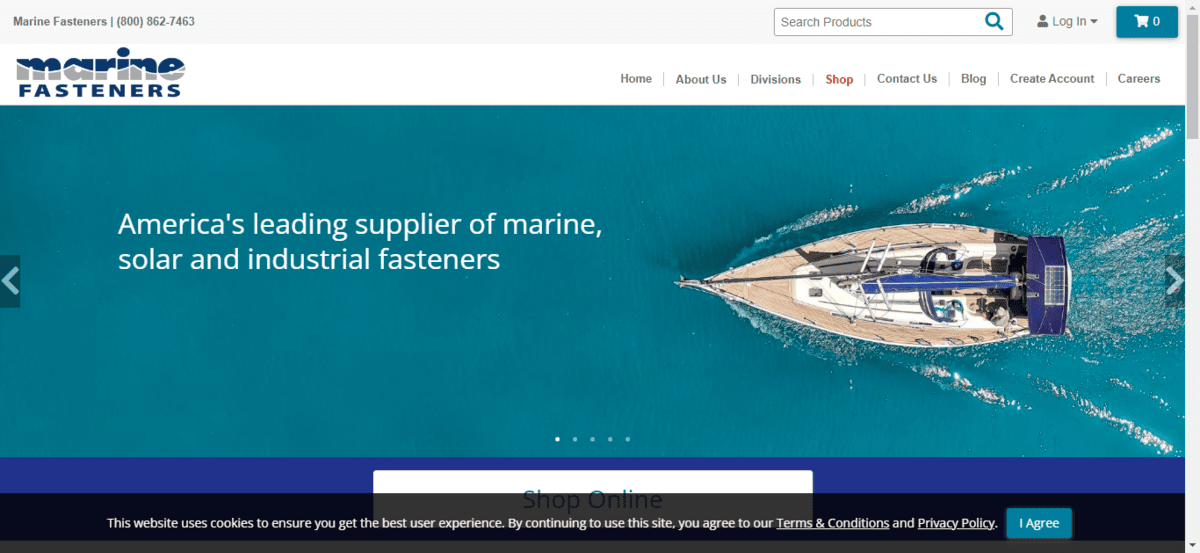The height and width of the screenshot is (553, 1200).
Task: Go to the About Us page
Action: pos(701,79)
